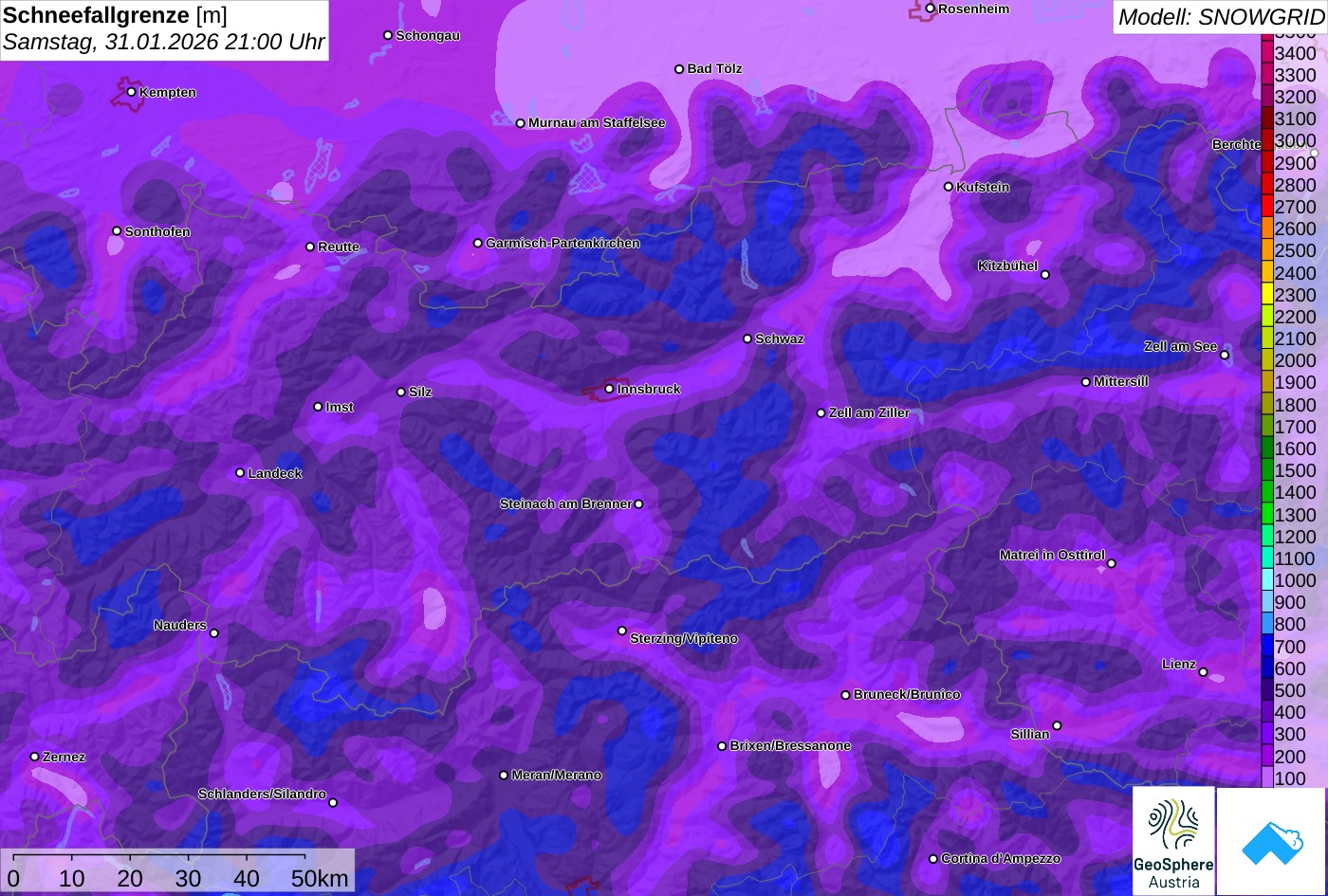
Task: Select the Schwaz marker dot
Action: (x=747, y=338)
